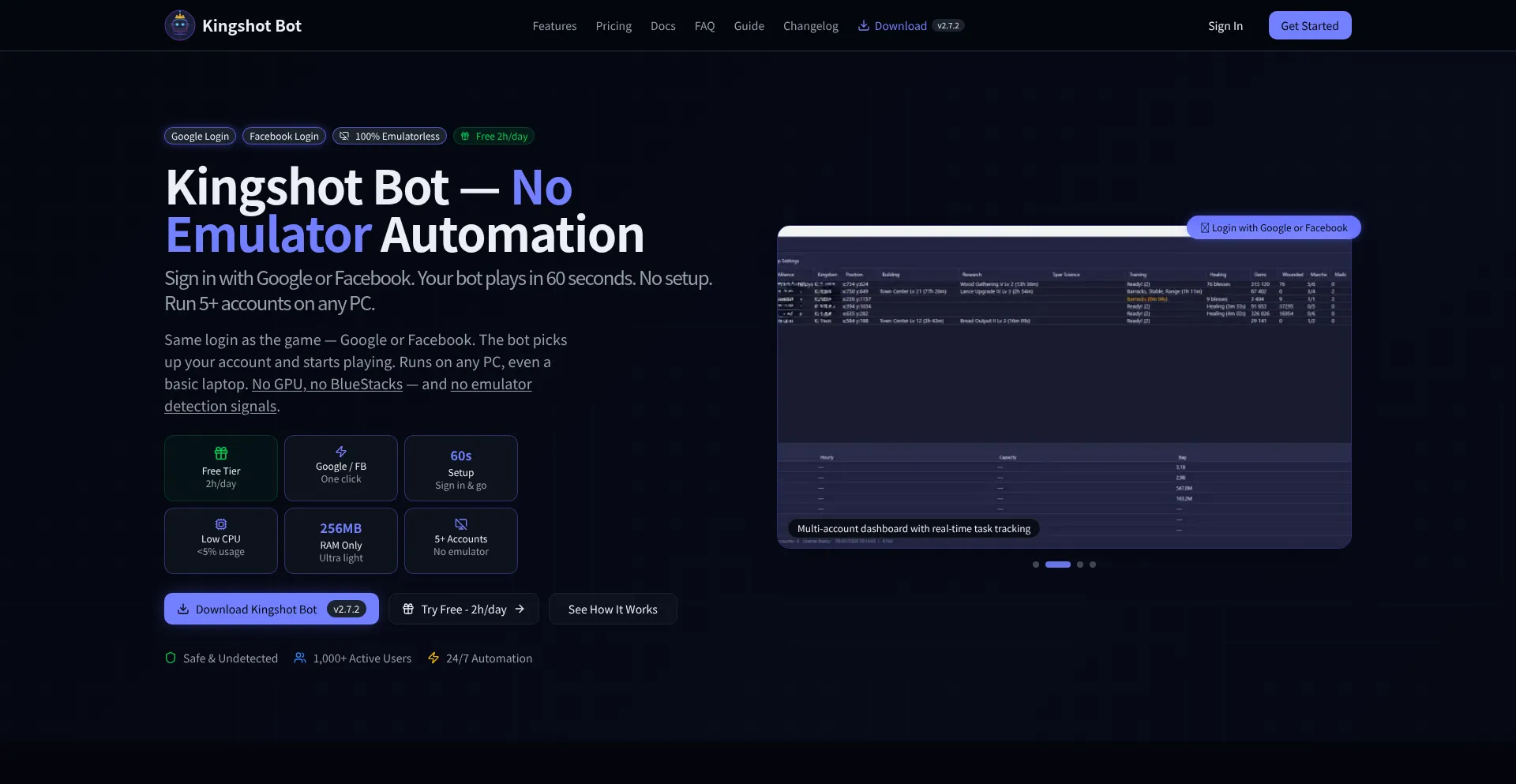This screenshot has height=784, width=1516.
Task: Follow the 'No GPU, no BlueStacks' link
Action: 327,384
